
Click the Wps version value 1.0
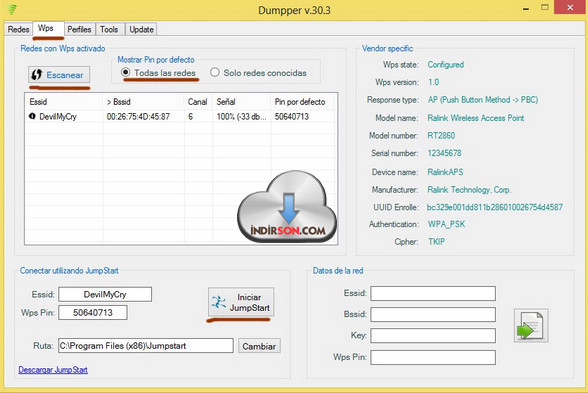click(x=434, y=82)
